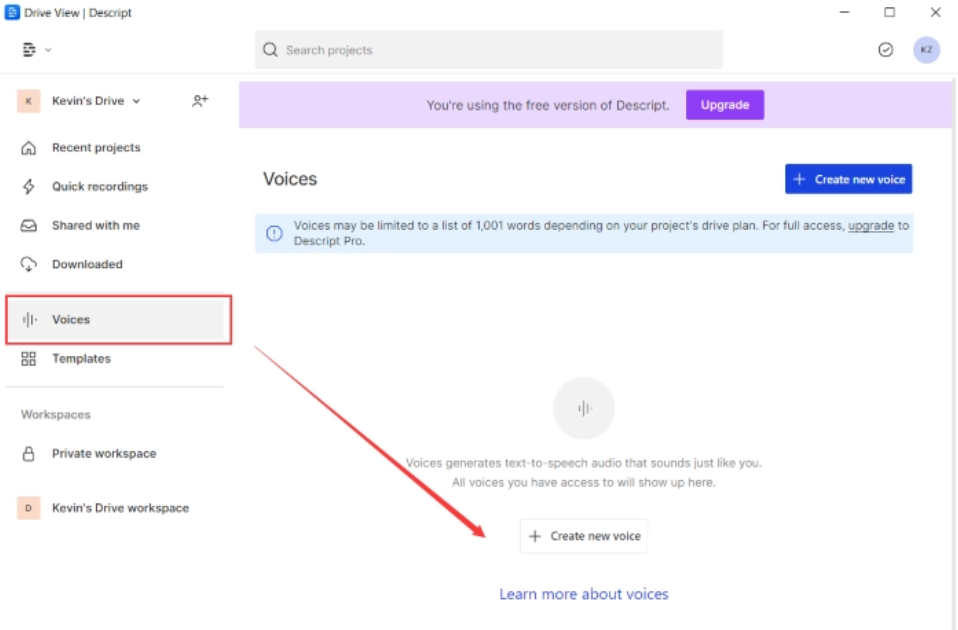Click the inbox icon for Shared with me

29,225
